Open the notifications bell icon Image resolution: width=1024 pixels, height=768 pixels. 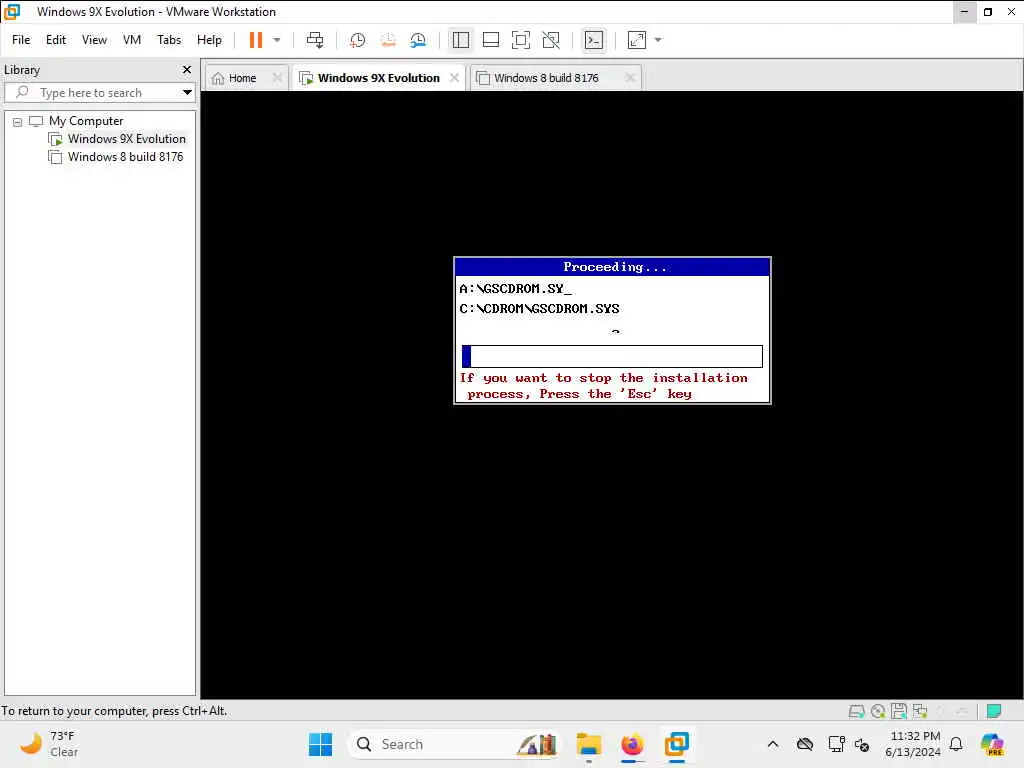[956, 744]
